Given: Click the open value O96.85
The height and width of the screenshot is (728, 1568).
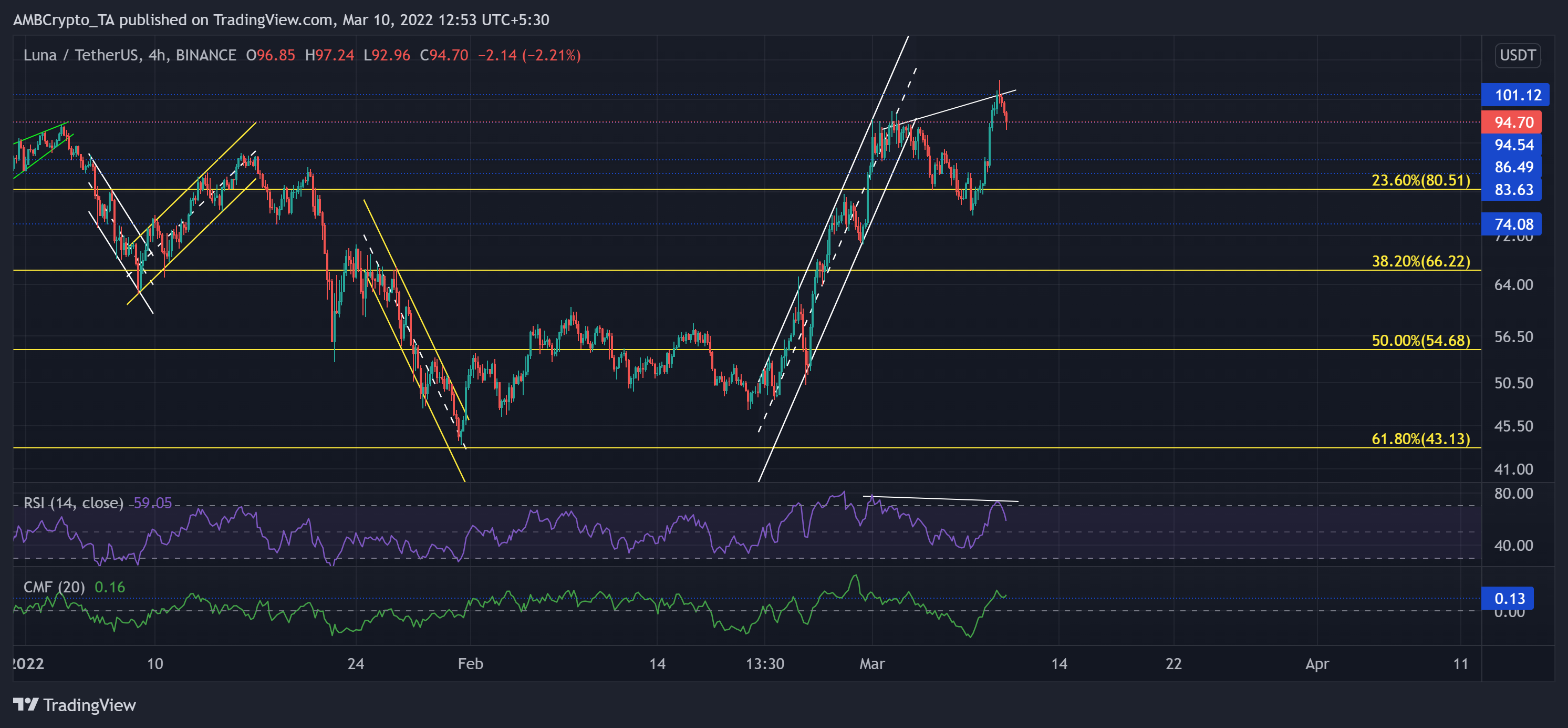Looking at the screenshot, I should pyautogui.click(x=270, y=55).
